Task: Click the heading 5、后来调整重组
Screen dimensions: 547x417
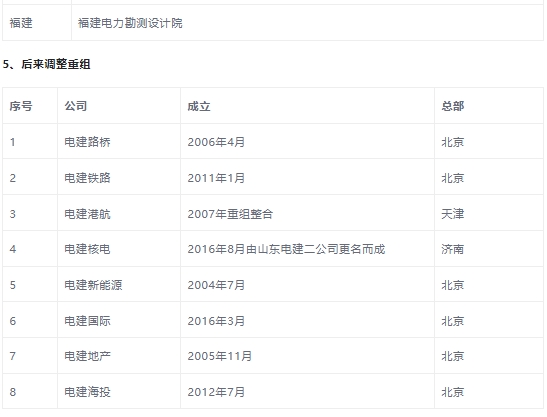Action: coord(46,64)
